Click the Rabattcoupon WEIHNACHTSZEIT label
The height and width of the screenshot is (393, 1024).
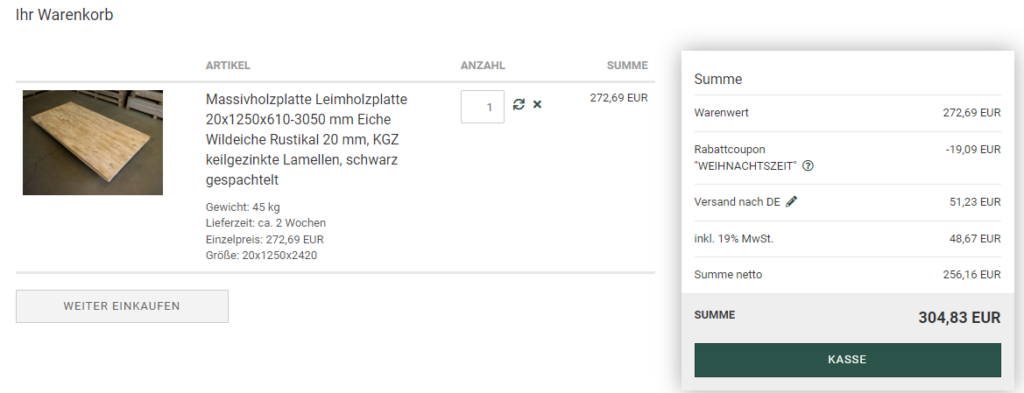745,157
